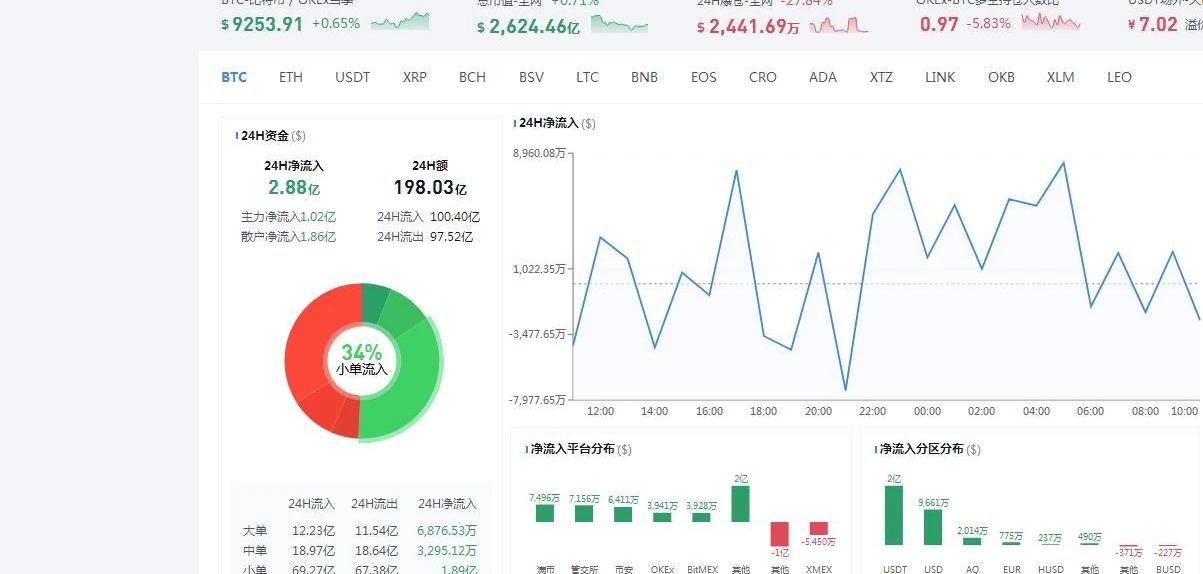Screen dimensions: 1203x574
Task: Click the OKEx bar in 净流入平台分布 chart
Action: (x=662, y=517)
